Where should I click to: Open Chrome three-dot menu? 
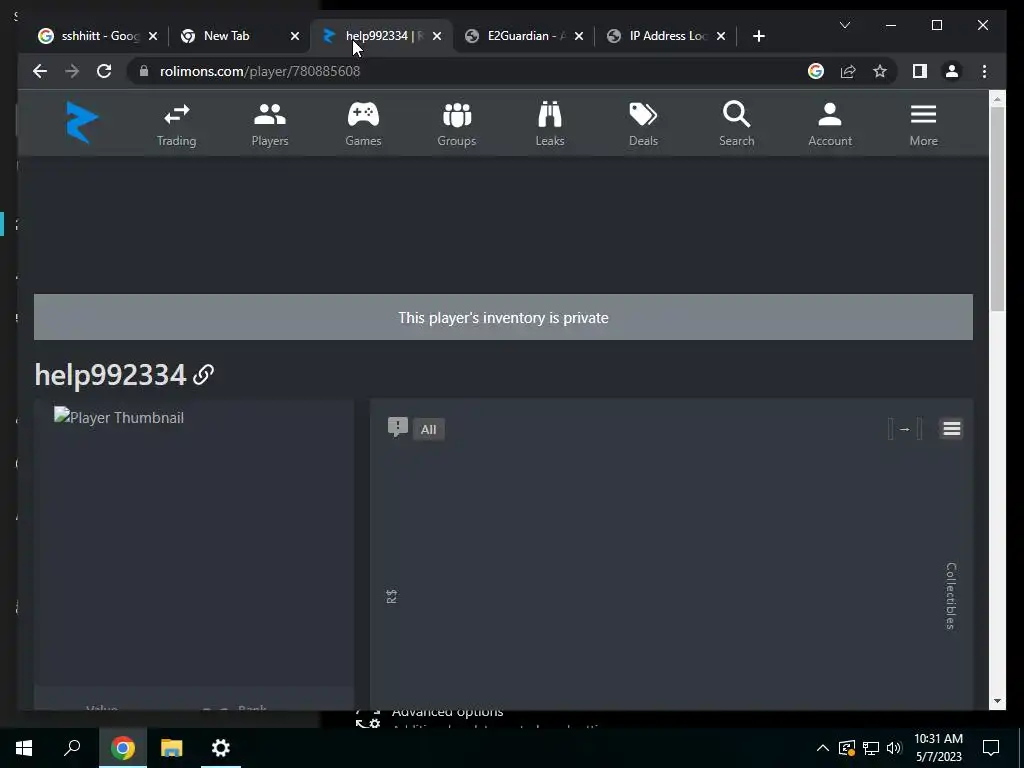984,71
